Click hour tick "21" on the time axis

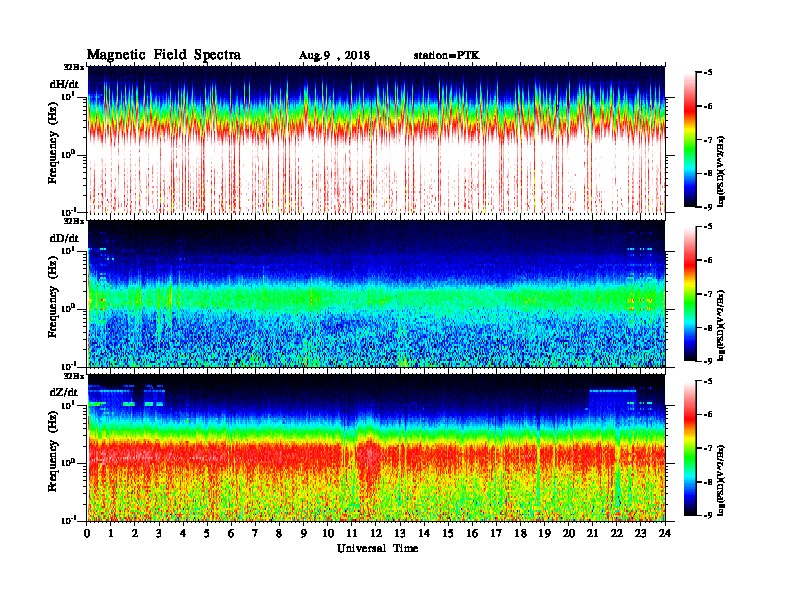point(593,534)
